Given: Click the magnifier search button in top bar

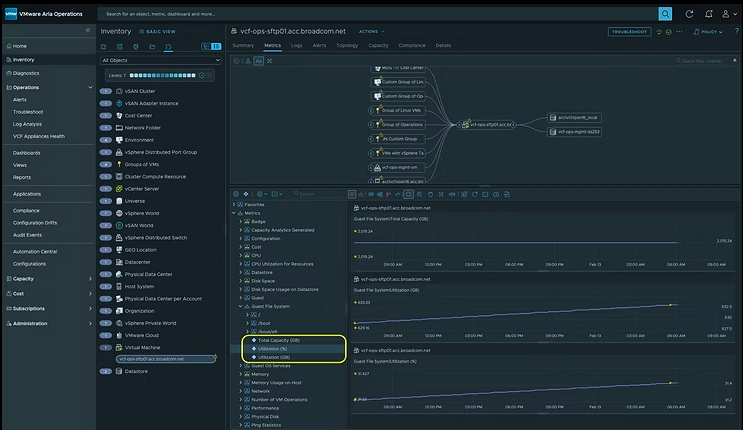Looking at the screenshot, I should (665, 14).
